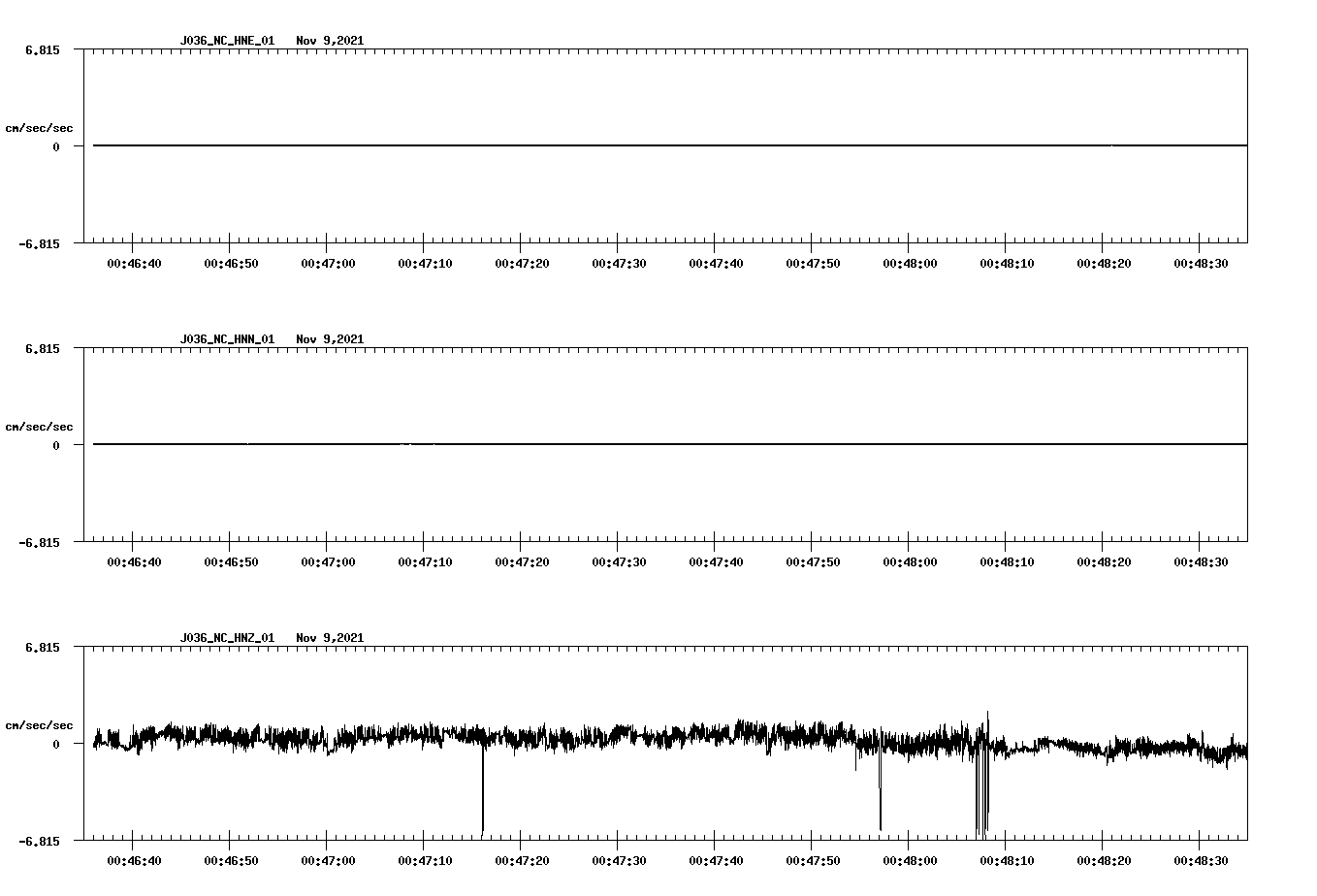
Task: Pick 00:48:30 time label below HNZ plot
Action: 1201,860
